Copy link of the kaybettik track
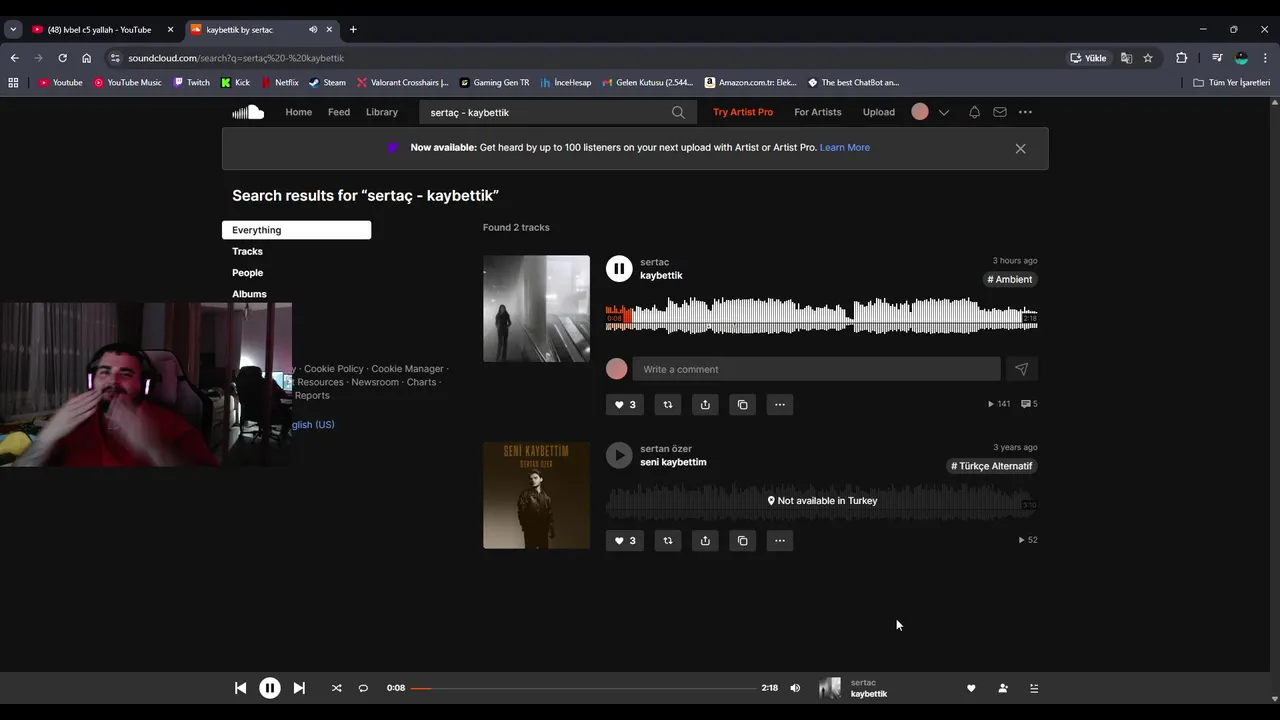 (x=742, y=404)
